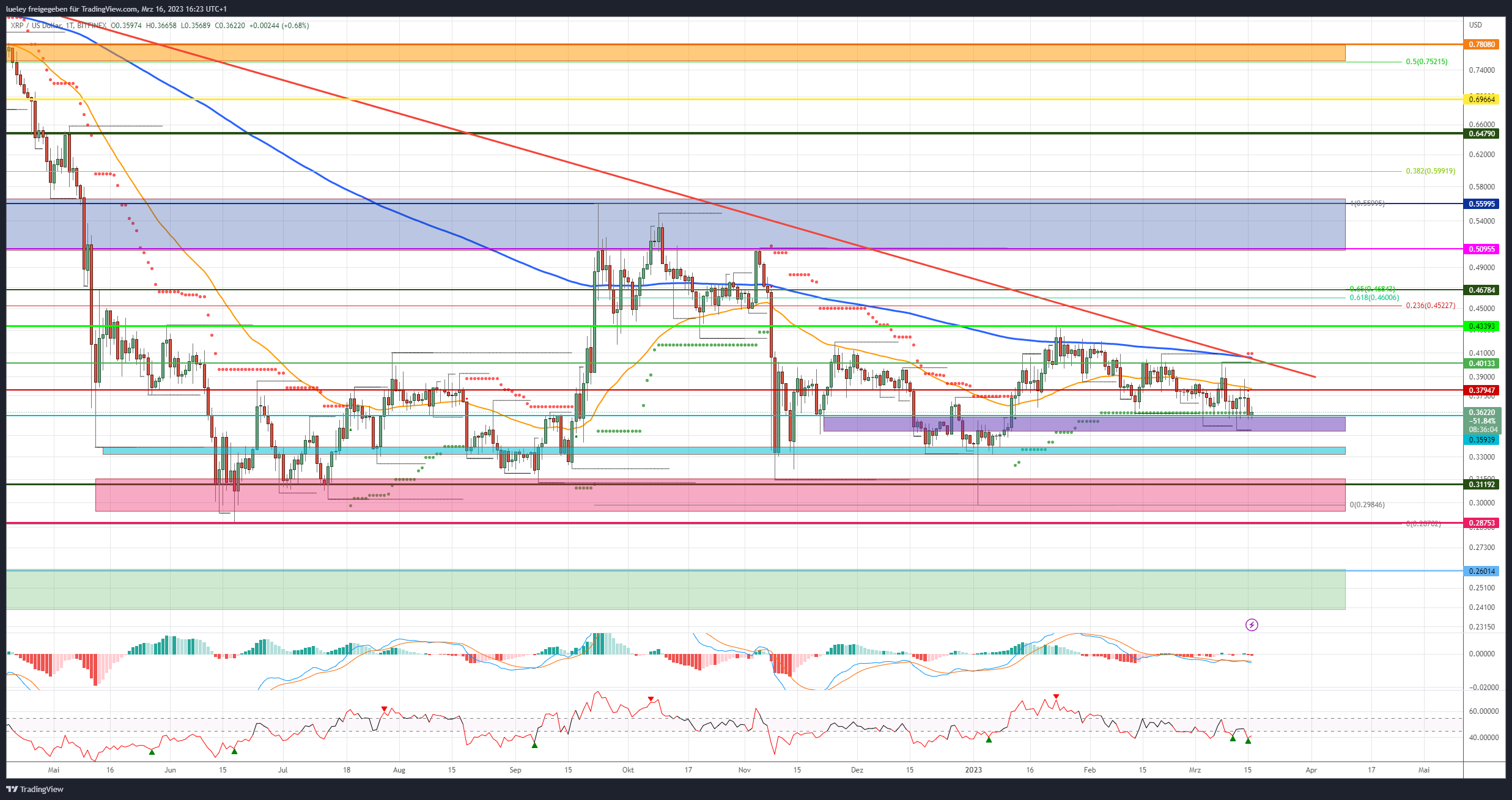The width and height of the screenshot is (1512, 800).
Task: Select the 0.5(0.75215) Fibonacci label
Action: (x=1426, y=62)
